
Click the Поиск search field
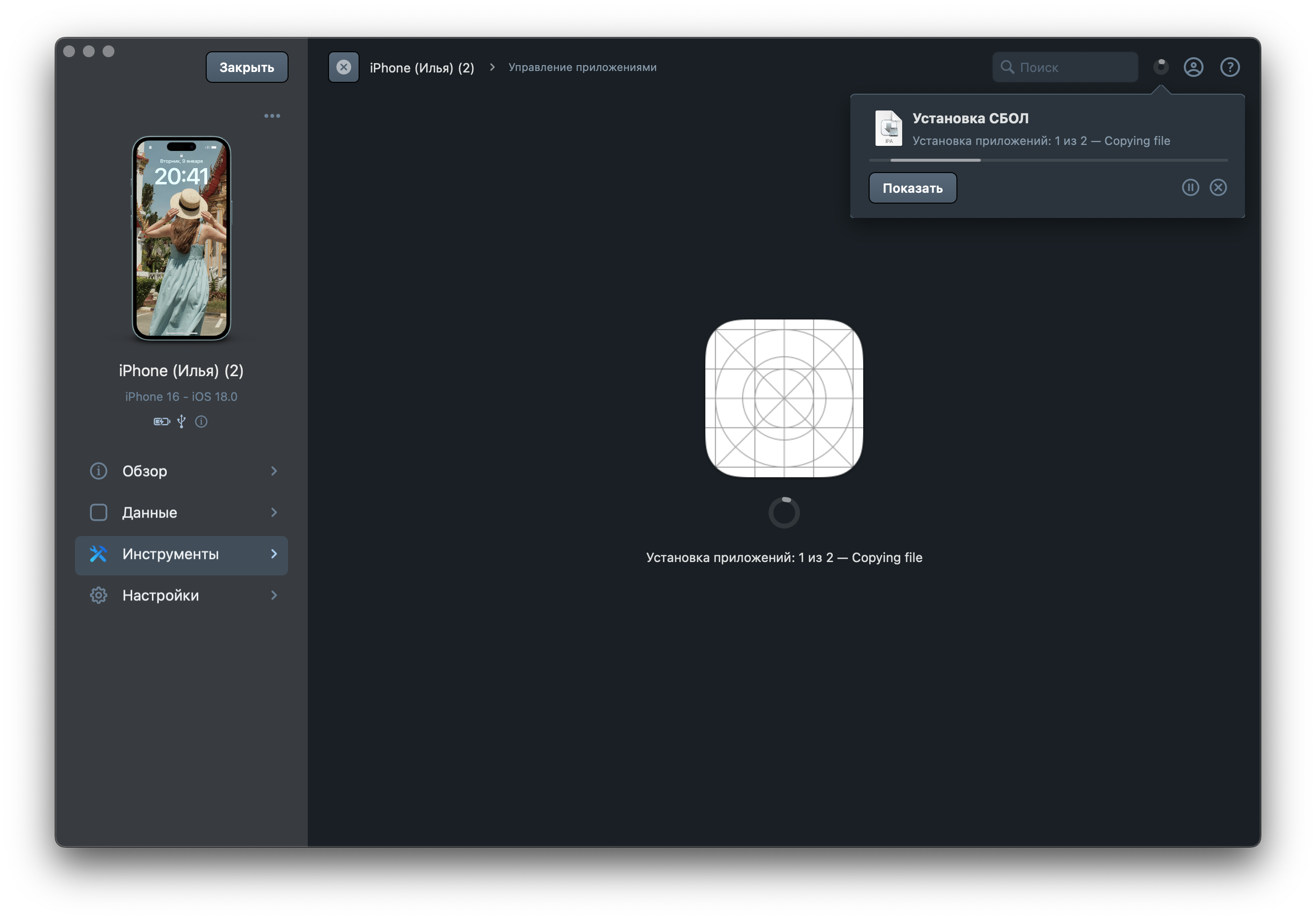pyautogui.click(x=1065, y=67)
